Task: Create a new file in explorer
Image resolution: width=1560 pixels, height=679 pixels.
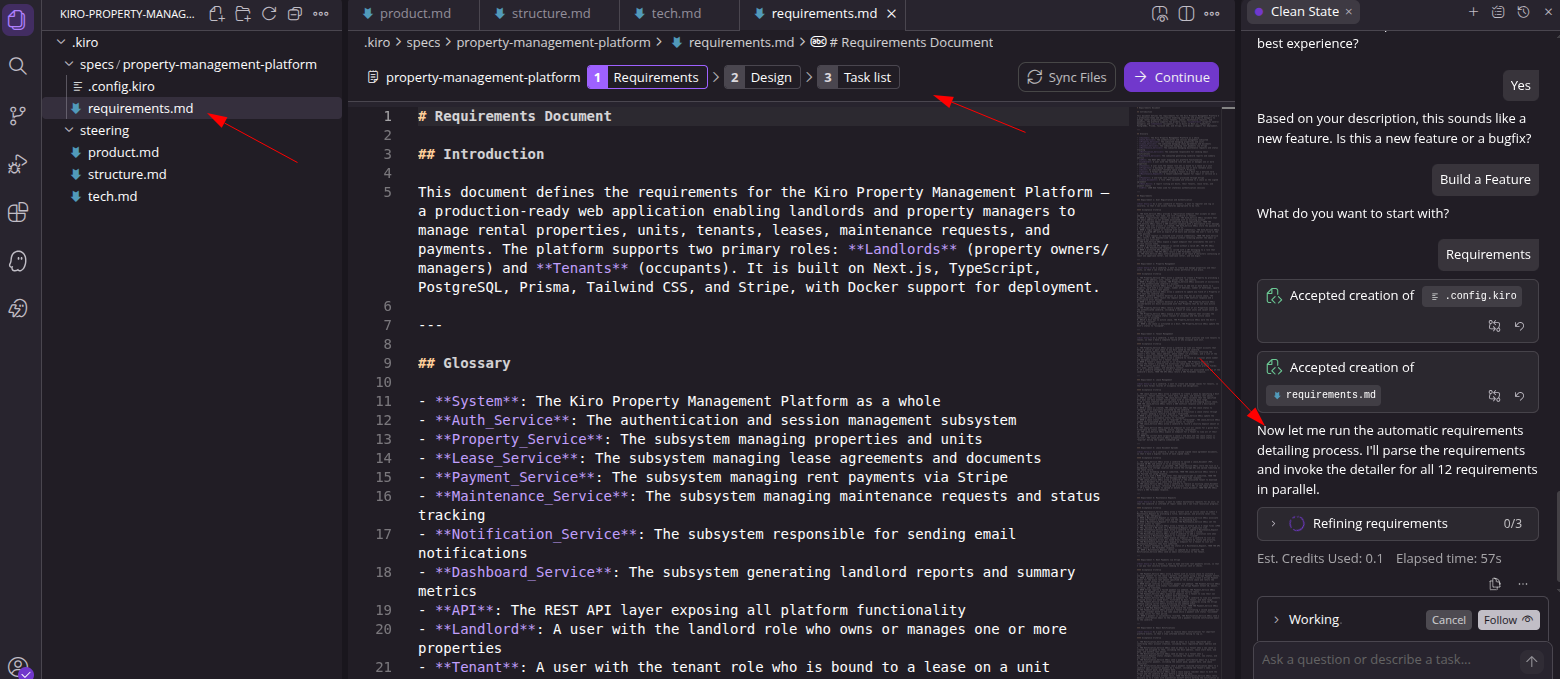Action: click(x=217, y=13)
